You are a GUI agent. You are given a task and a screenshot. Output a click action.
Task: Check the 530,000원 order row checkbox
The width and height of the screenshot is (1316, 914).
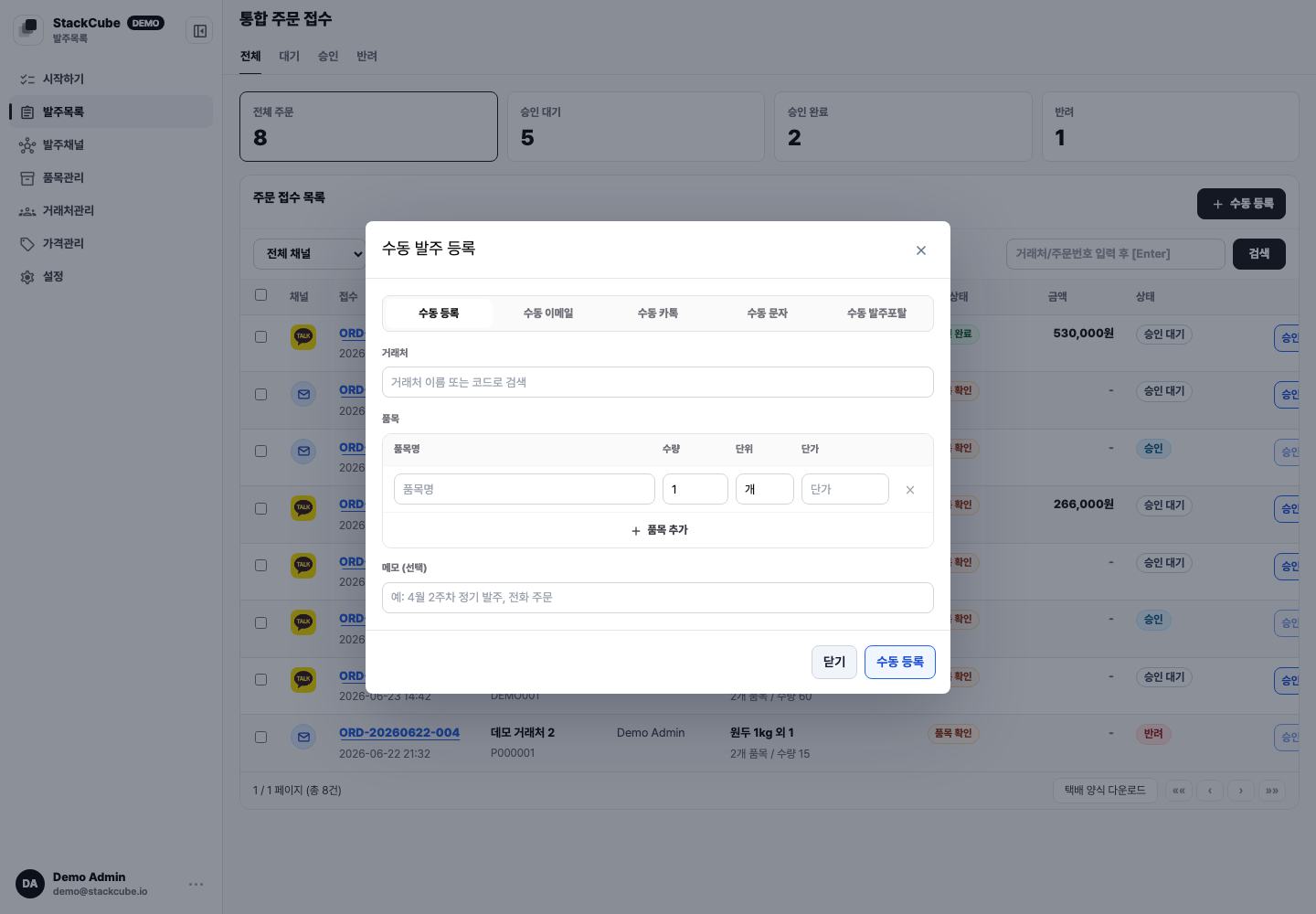(x=260, y=337)
